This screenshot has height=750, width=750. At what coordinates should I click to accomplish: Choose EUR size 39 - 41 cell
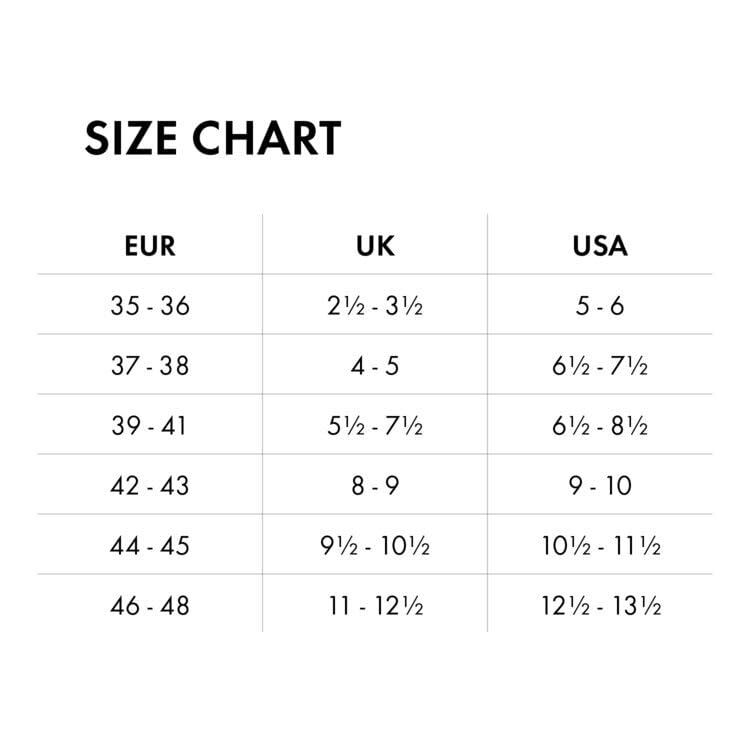[150, 426]
